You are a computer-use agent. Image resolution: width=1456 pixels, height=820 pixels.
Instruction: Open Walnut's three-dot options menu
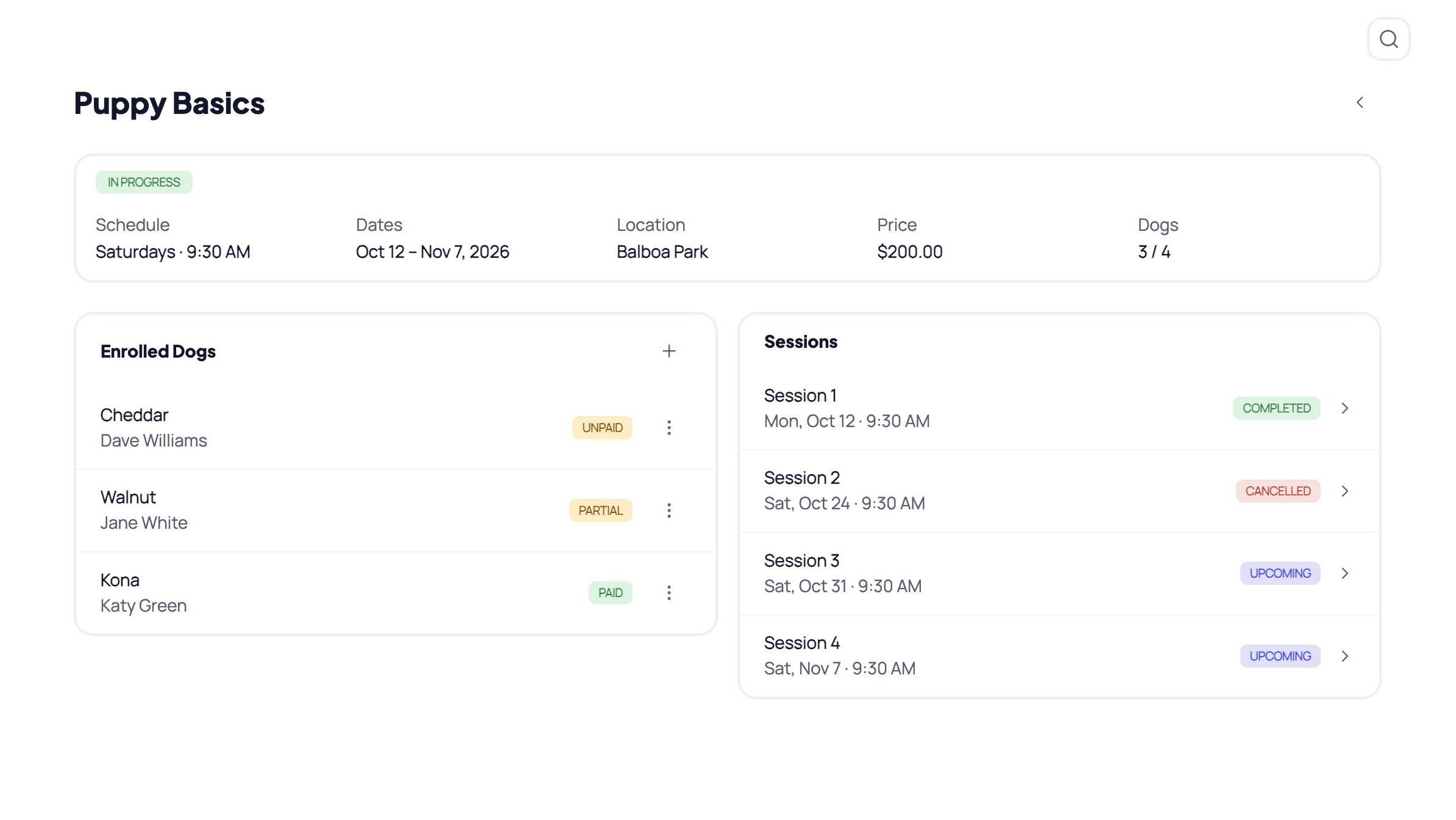(x=669, y=511)
